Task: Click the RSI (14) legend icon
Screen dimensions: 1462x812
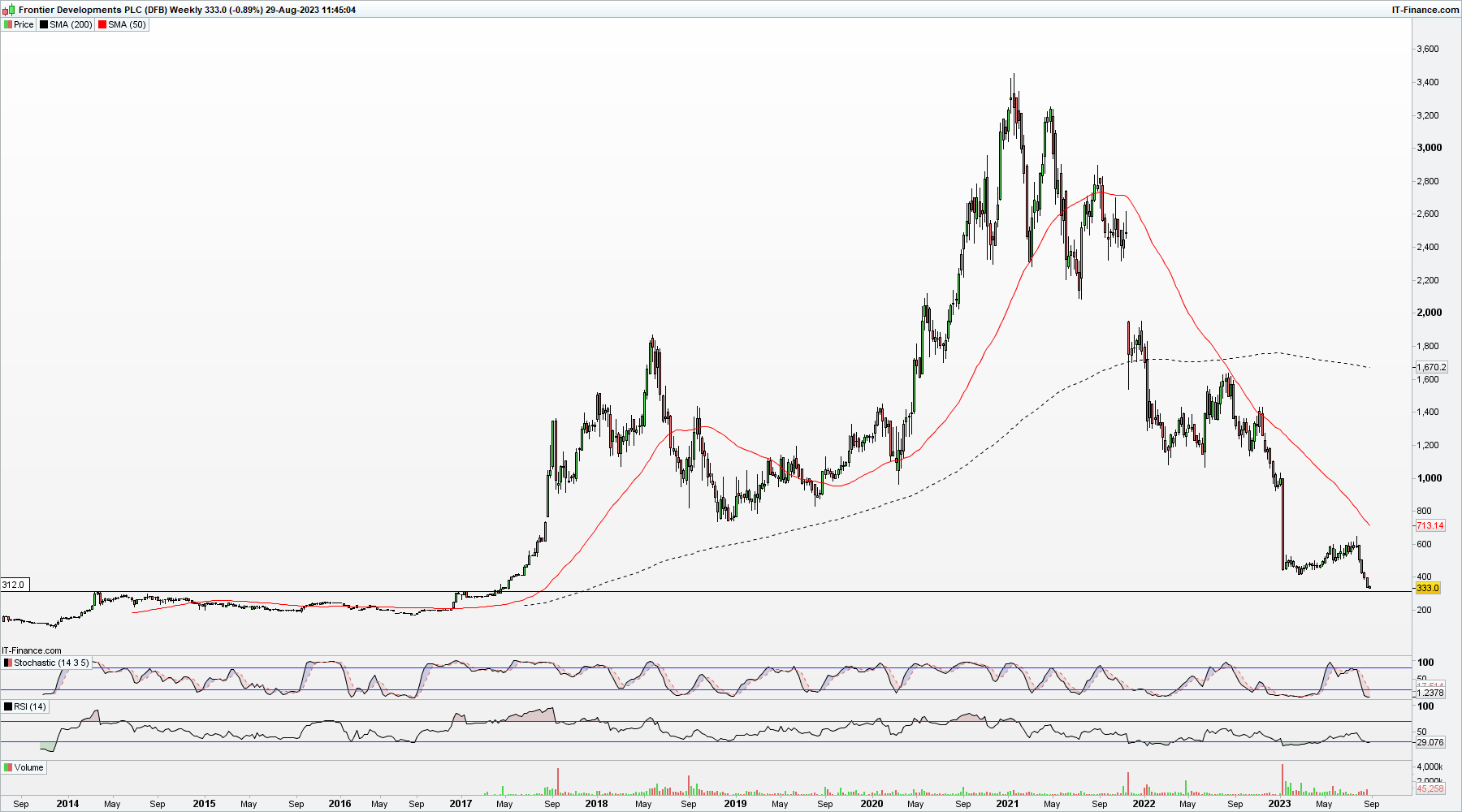Action: [x=8, y=706]
